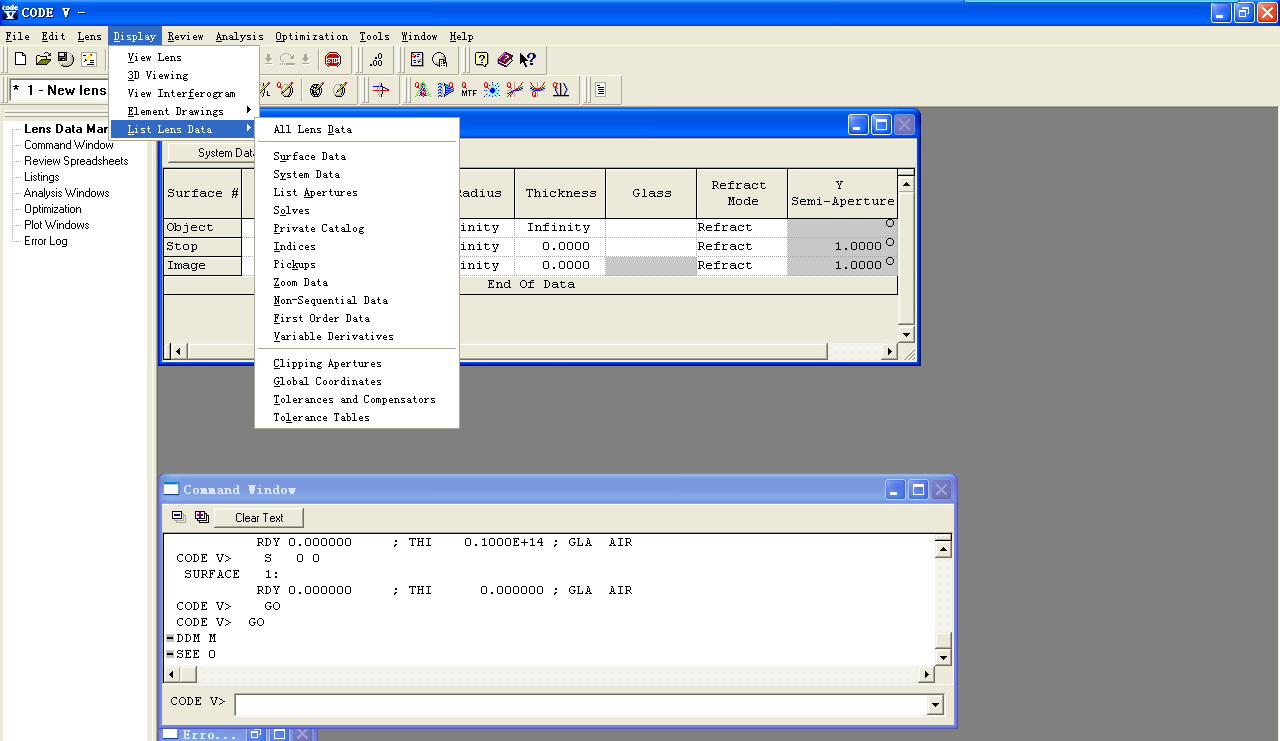Click the Quick MTF toolbar icon
Viewport: 1280px width, 741px height.
(469, 90)
